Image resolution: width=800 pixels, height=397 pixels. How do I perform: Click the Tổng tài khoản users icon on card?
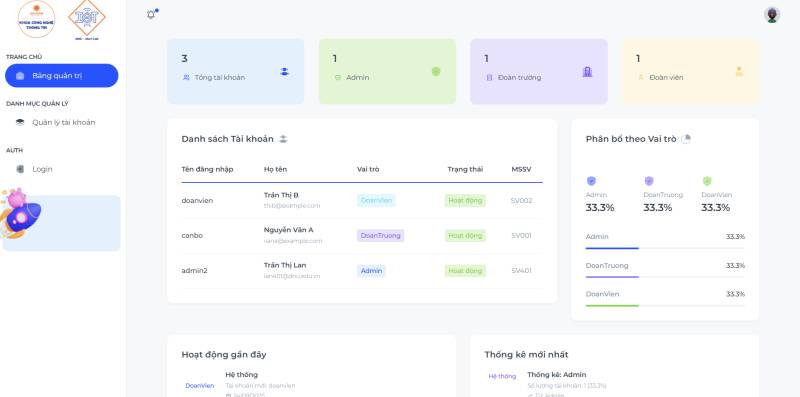click(x=284, y=72)
